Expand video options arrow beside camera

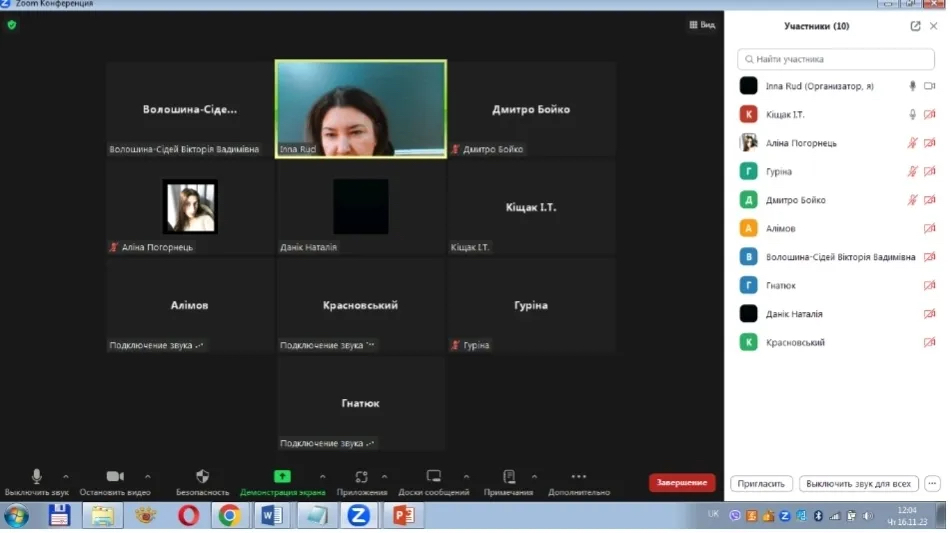click(x=148, y=477)
